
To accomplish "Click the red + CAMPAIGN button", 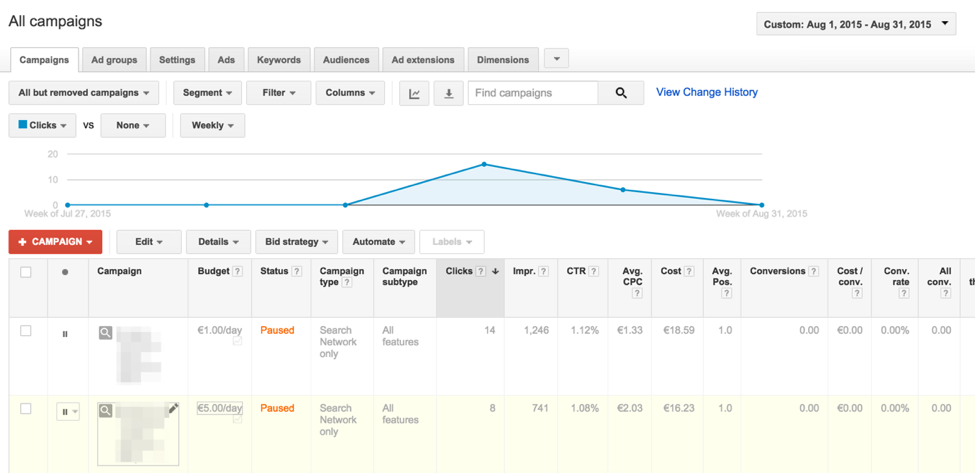I will click(55, 242).
